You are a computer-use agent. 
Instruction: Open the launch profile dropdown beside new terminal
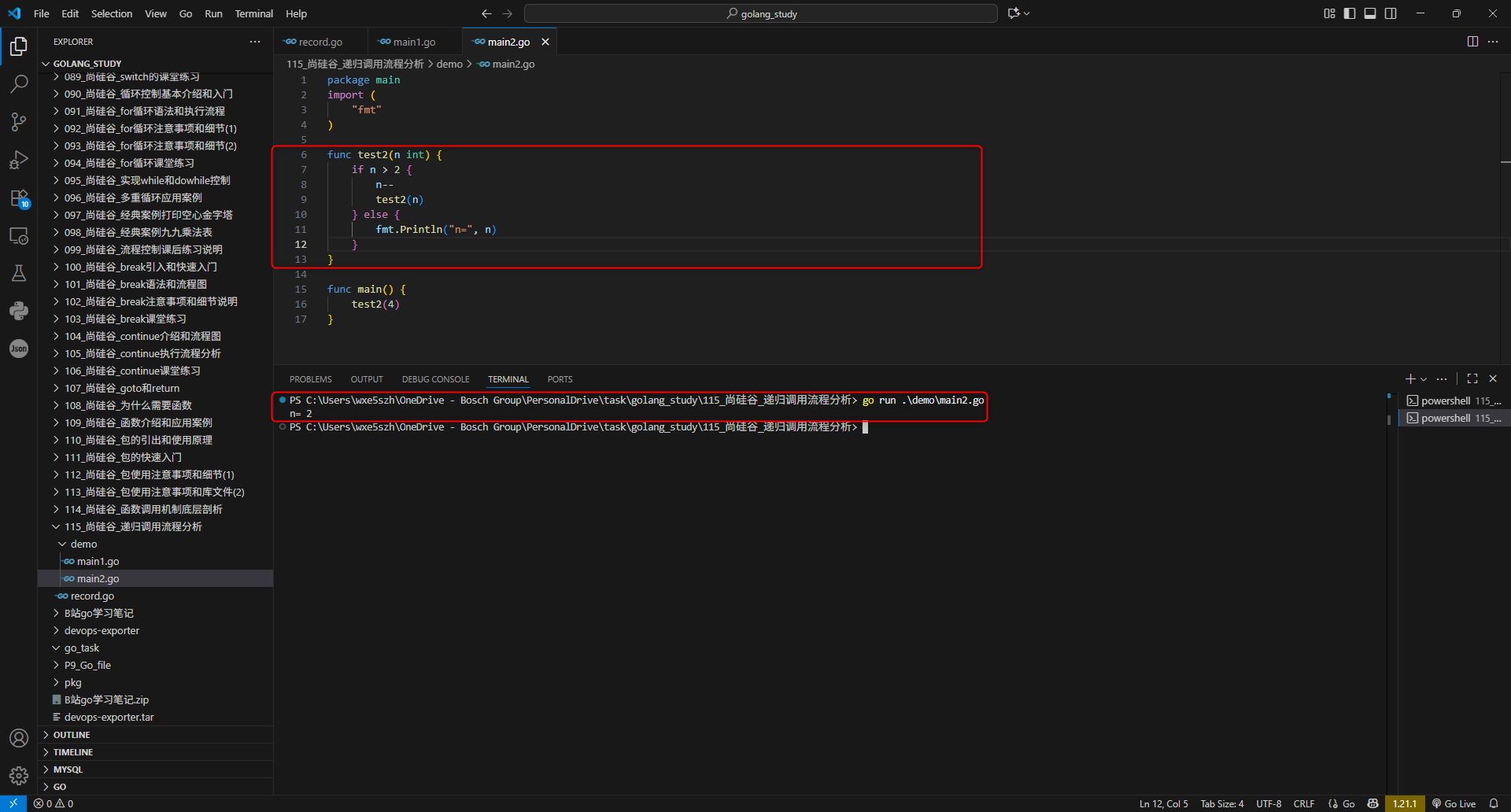point(1424,379)
